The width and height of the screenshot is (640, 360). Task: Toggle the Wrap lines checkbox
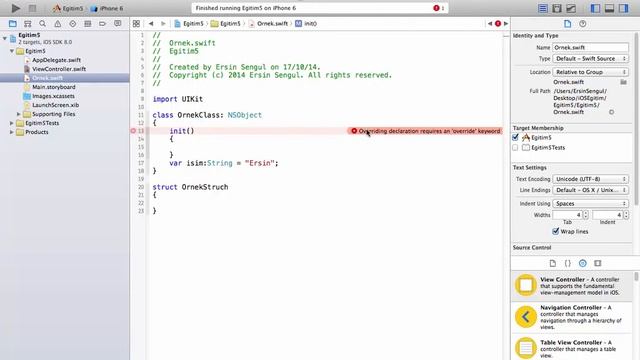coord(556,231)
